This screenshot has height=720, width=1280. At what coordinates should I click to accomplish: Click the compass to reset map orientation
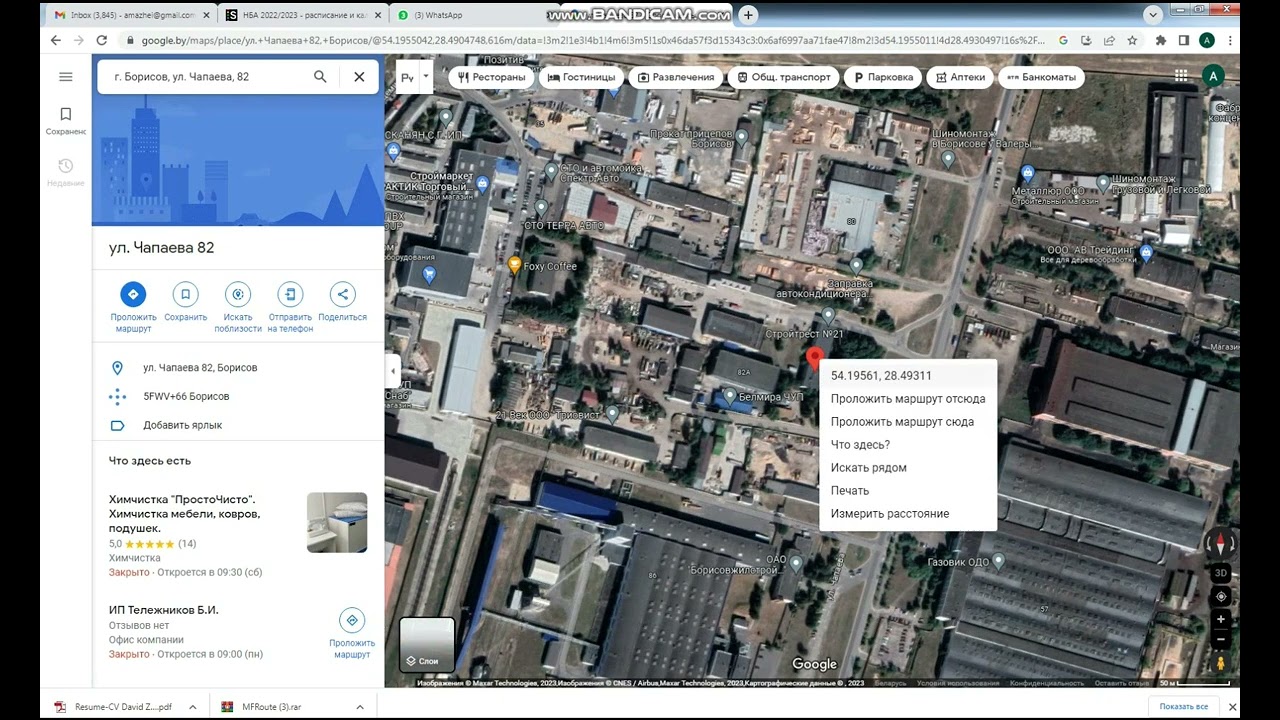click(1220, 544)
